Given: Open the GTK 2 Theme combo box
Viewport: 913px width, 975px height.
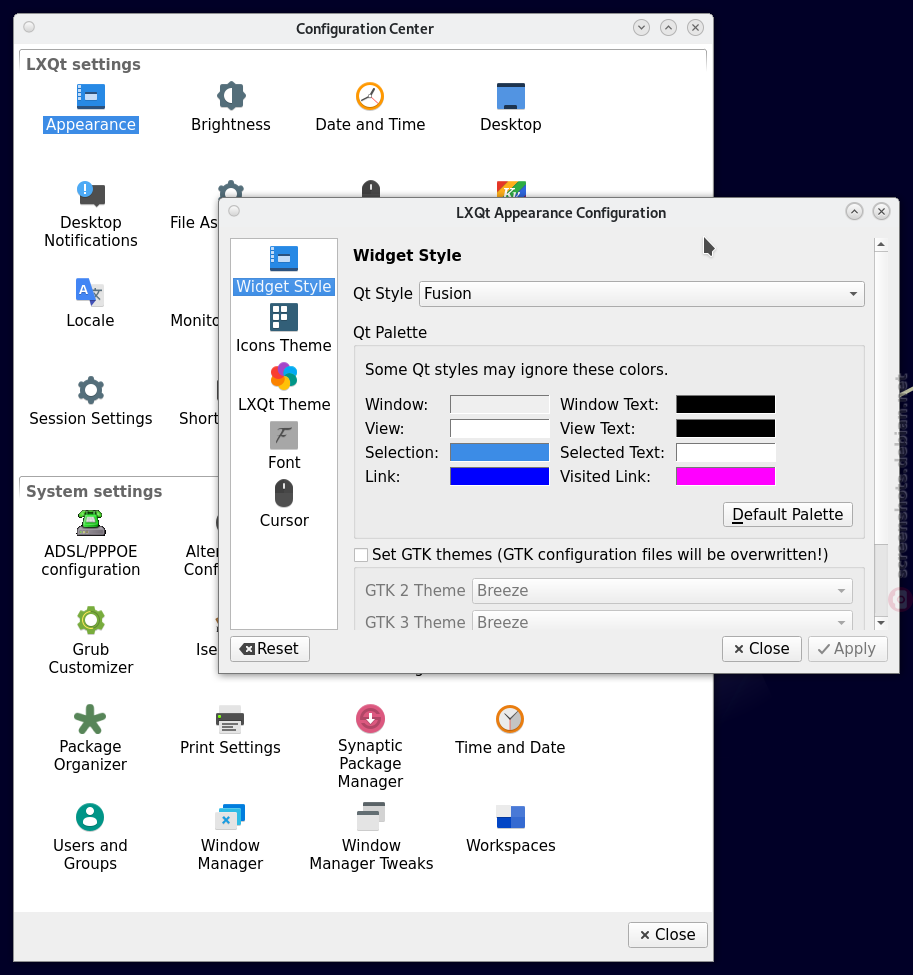Looking at the screenshot, I should point(662,590).
